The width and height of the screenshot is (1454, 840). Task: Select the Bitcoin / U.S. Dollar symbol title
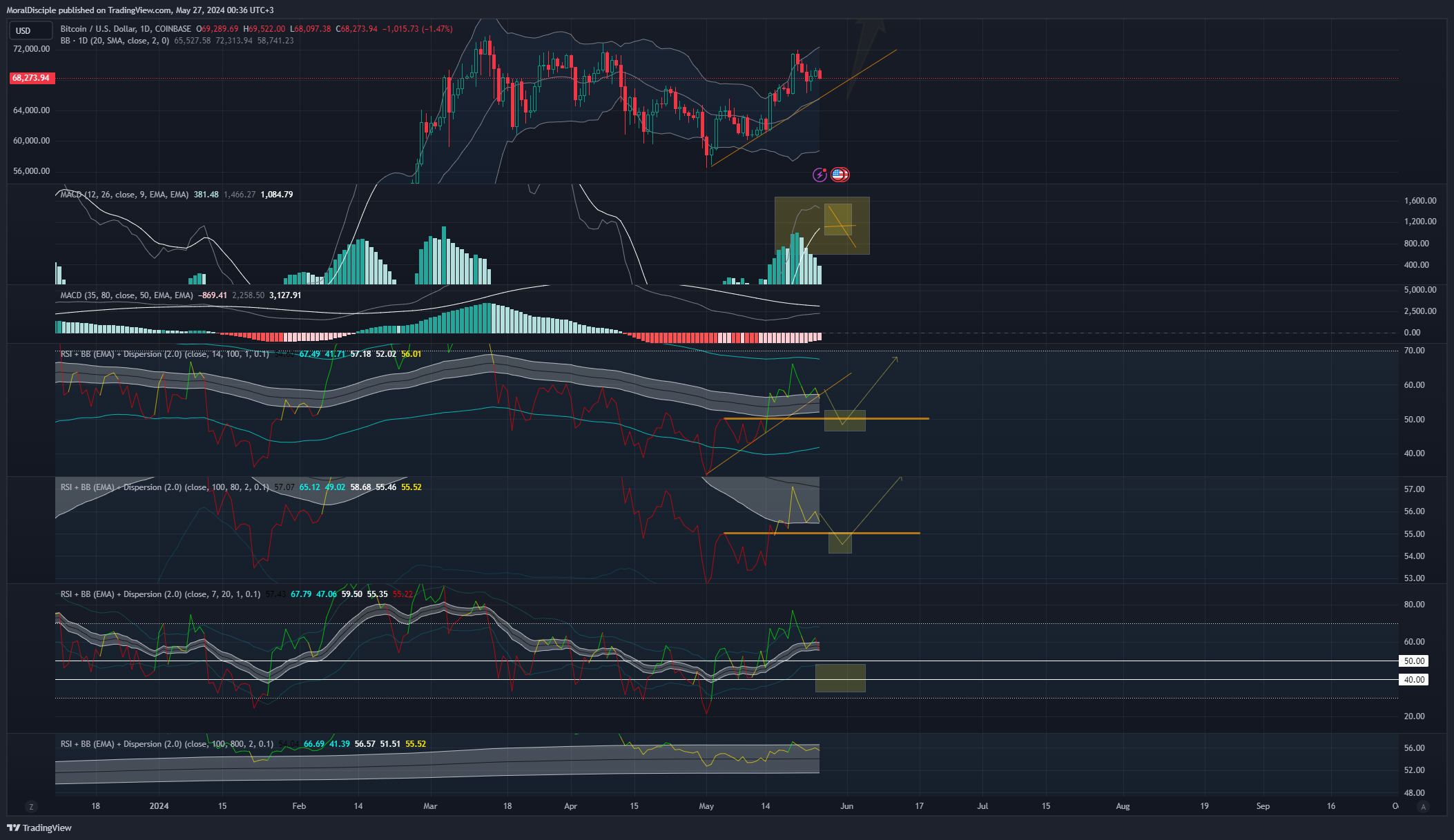pyautogui.click(x=126, y=29)
